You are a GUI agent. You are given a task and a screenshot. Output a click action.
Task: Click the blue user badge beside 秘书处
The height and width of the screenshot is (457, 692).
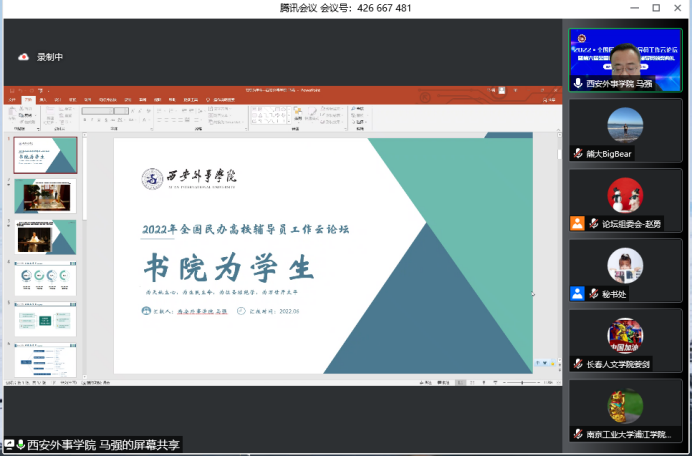[577, 294]
